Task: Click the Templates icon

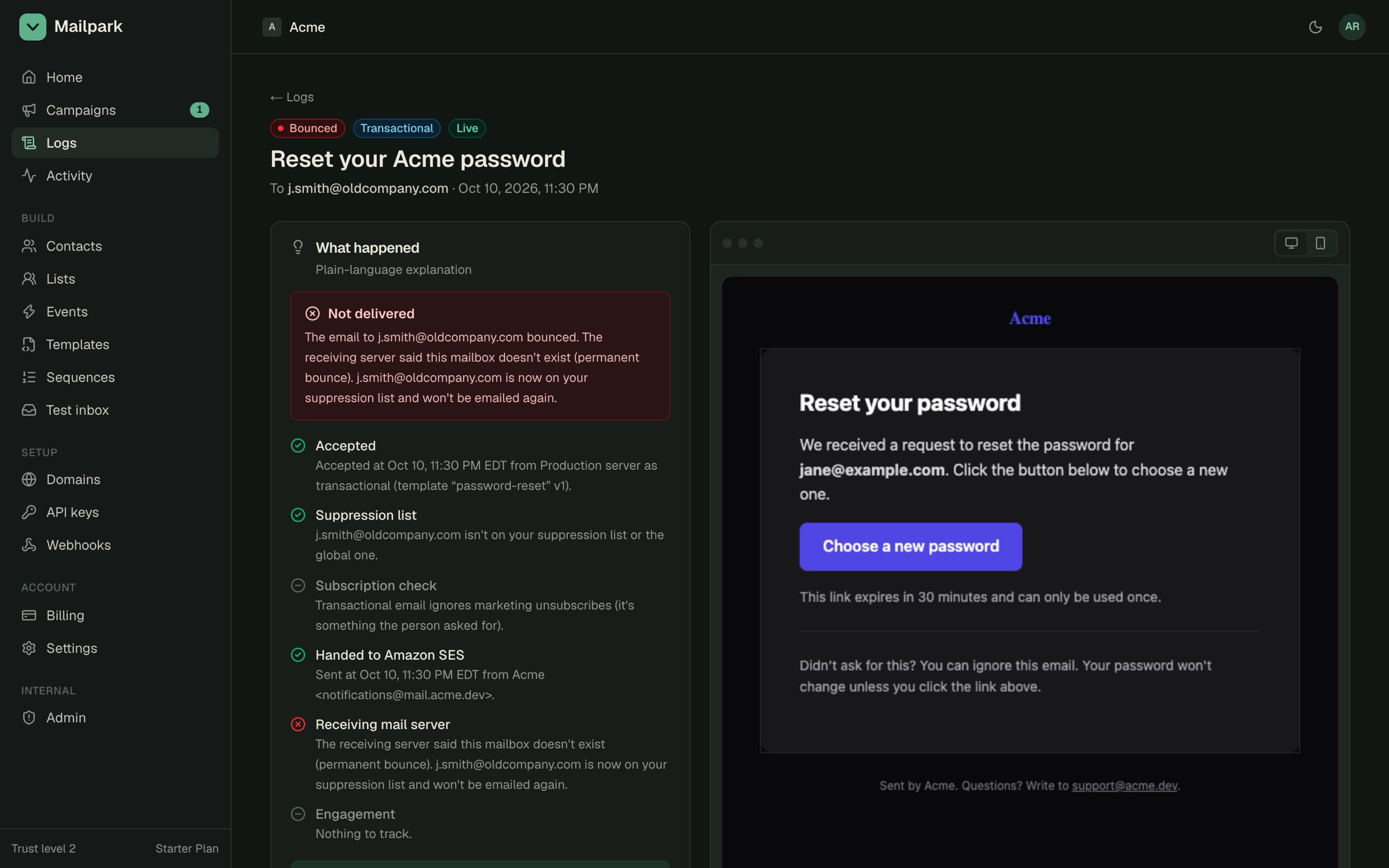Action: coord(29,344)
